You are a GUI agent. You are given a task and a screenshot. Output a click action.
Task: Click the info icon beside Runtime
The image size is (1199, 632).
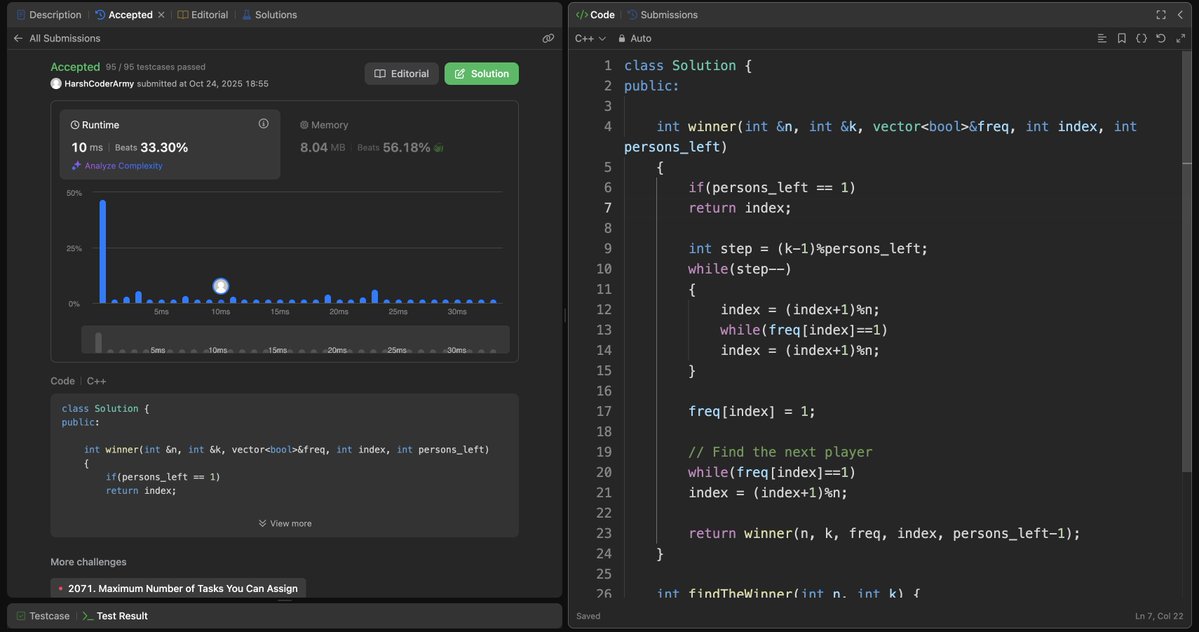pos(262,122)
